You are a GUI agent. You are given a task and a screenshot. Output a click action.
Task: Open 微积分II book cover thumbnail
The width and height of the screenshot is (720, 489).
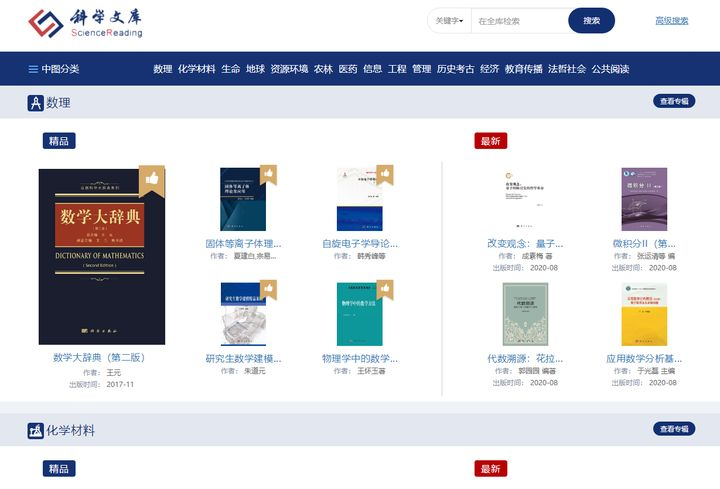[644, 199]
